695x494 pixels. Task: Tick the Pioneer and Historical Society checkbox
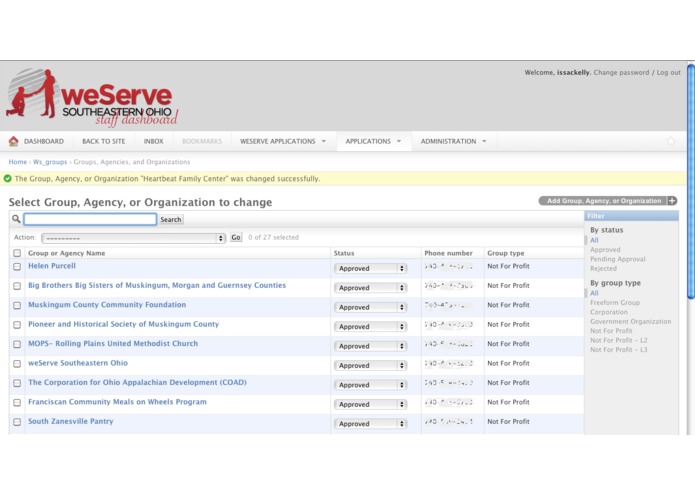tap(17, 325)
